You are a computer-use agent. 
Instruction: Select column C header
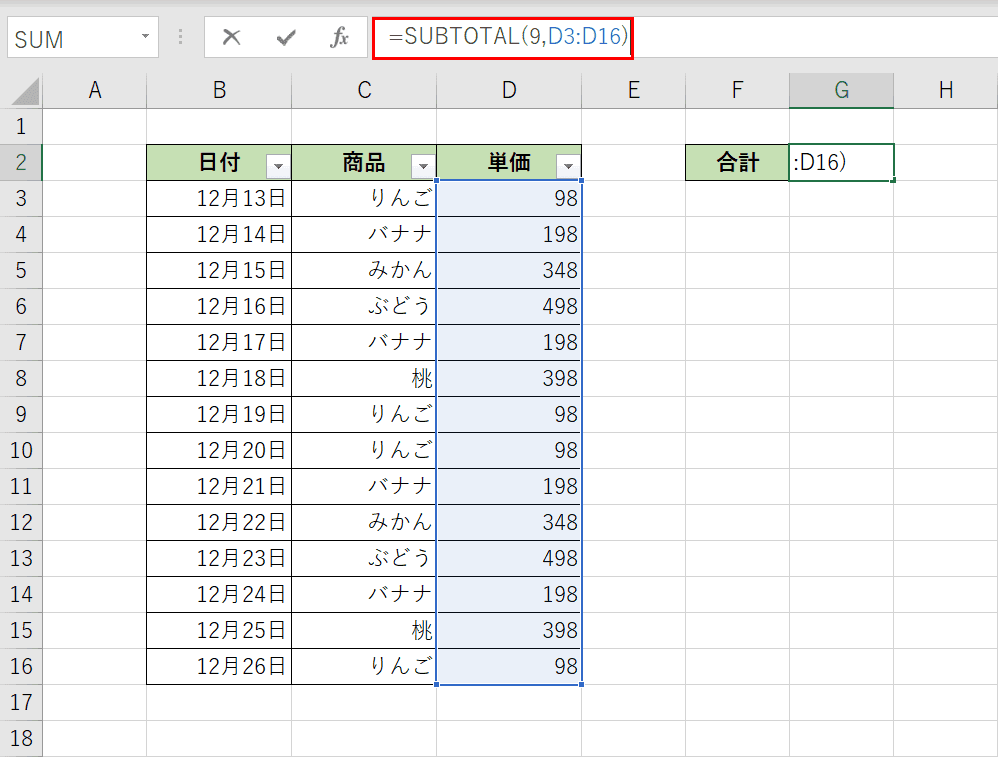coord(364,90)
